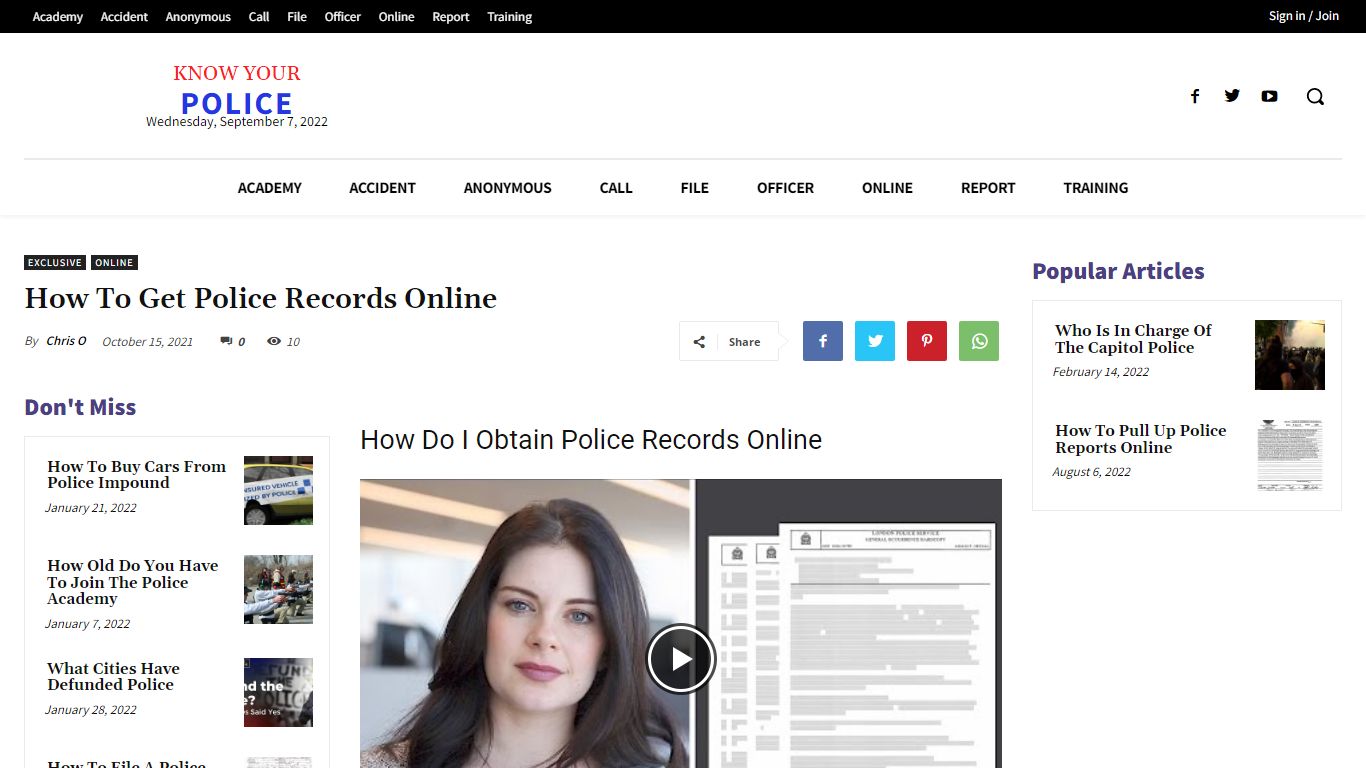This screenshot has width=1366, height=768.
Task: Play the police records video
Action: pos(681,659)
